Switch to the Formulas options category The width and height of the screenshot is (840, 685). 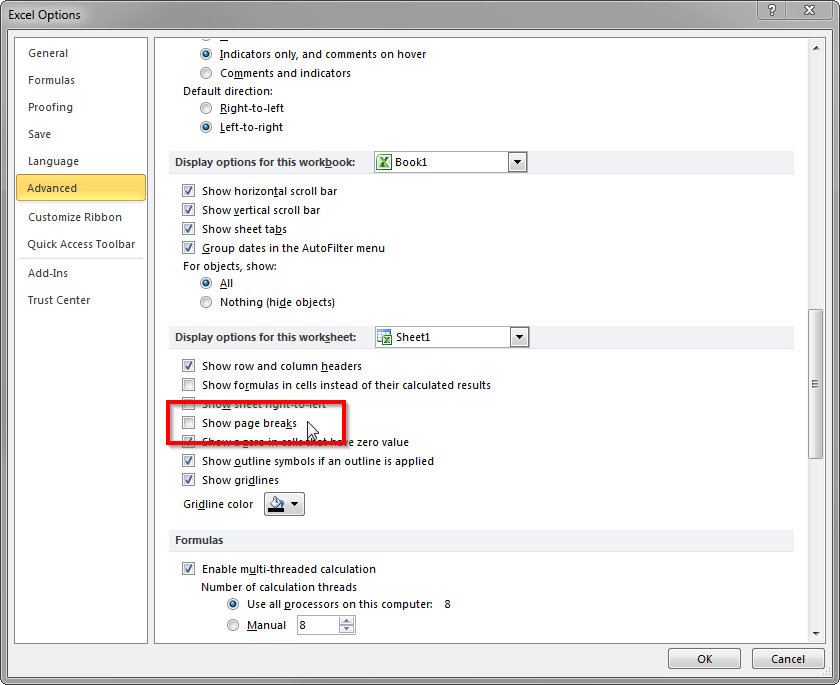49,80
